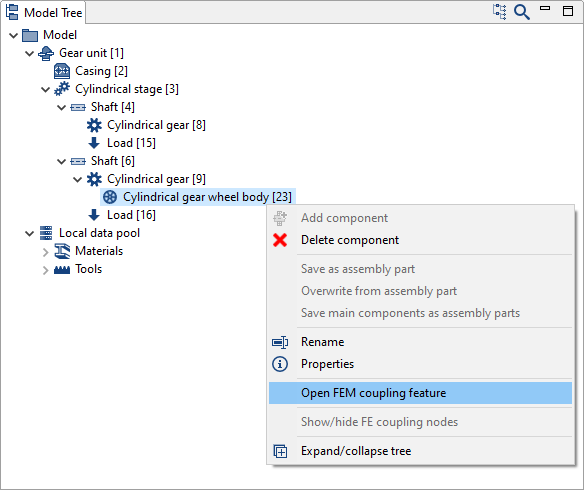Image resolution: width=584 pixels, height=490 pixels.
Task: Click the Properties info icon
Action: (x=280, y=364)
